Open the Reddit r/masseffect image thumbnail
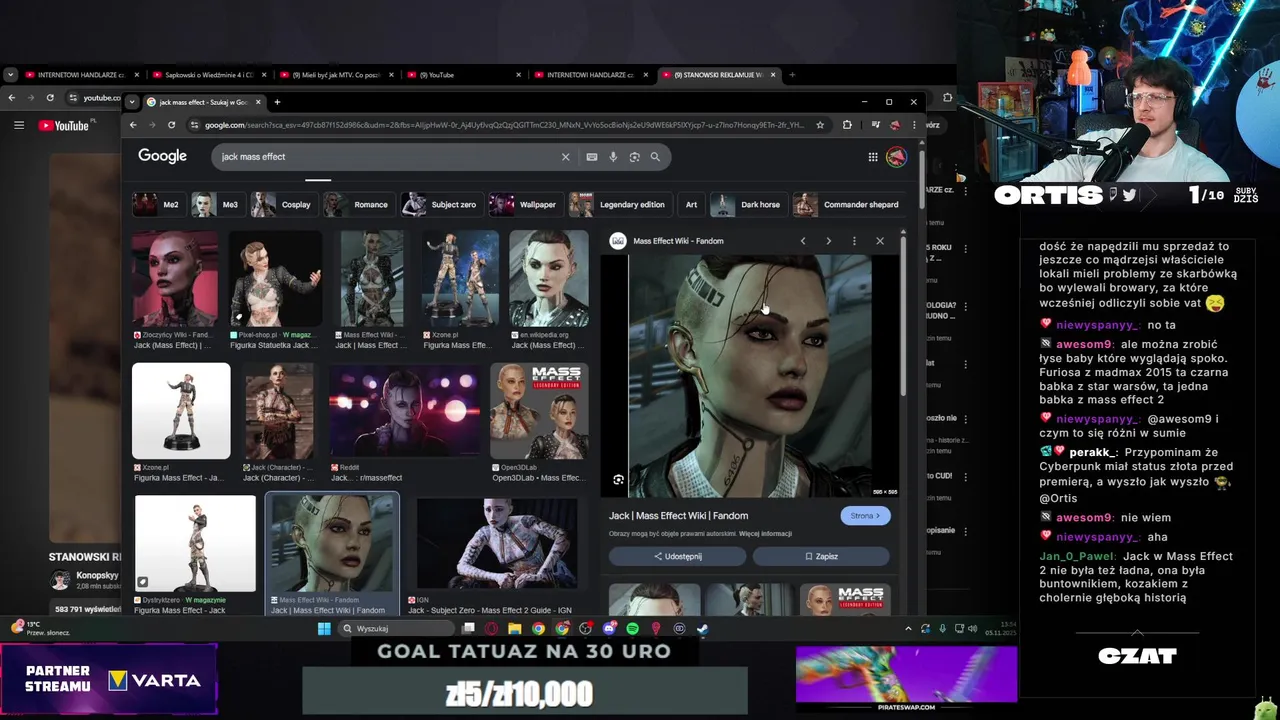 pyautogui.click(x=405, y=411)
